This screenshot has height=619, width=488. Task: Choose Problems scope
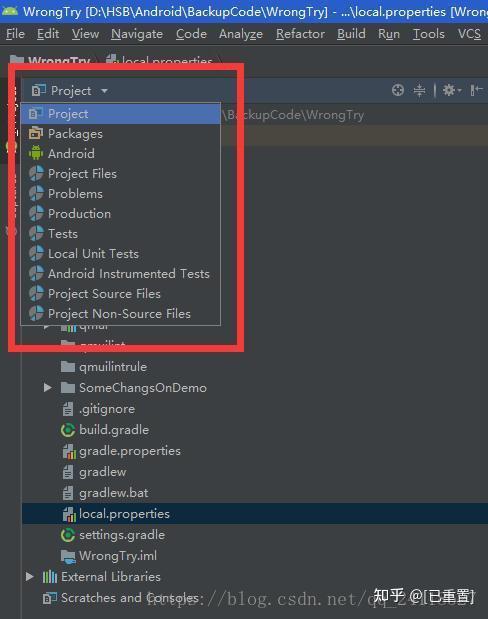(x=120, y=194)
